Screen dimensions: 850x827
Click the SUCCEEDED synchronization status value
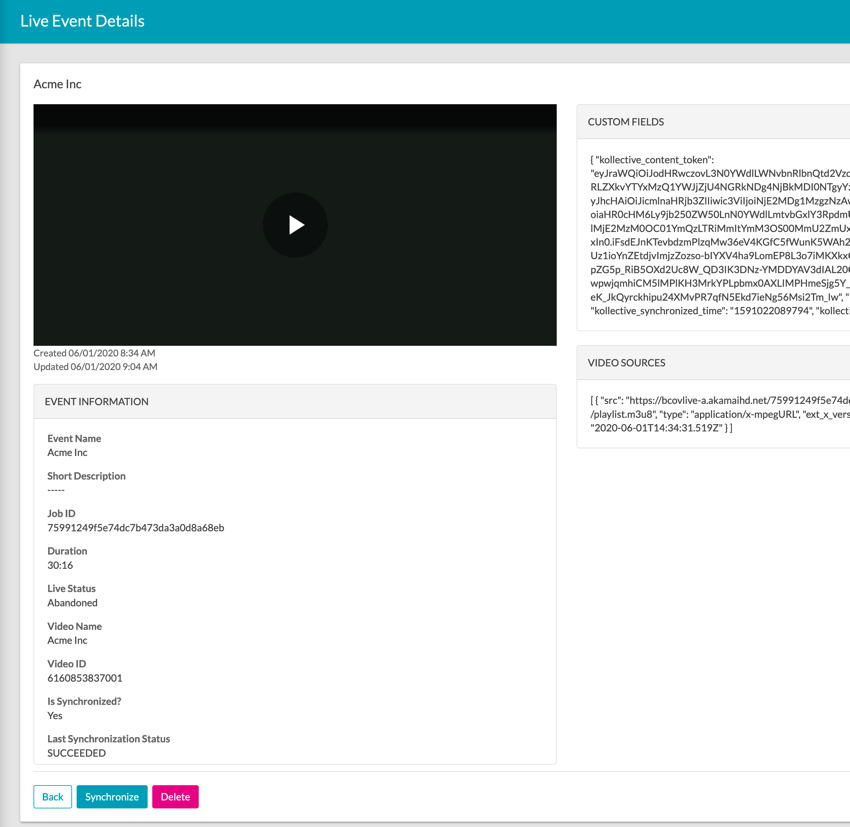point(76,753)
